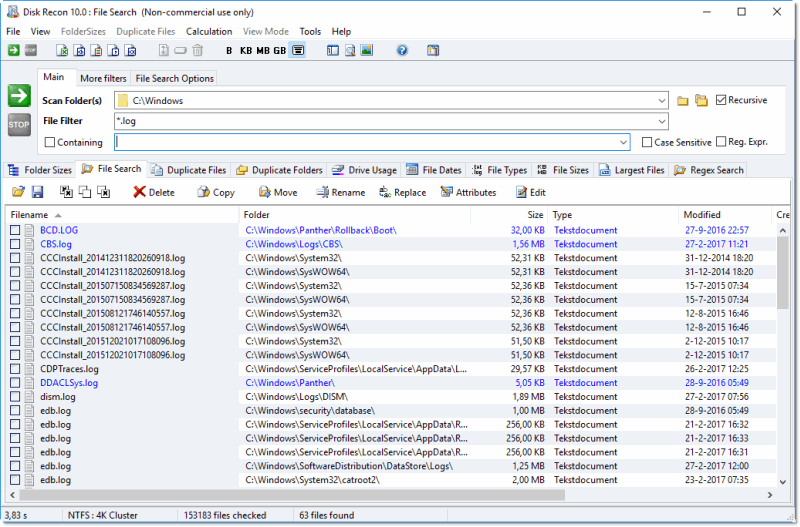Viewport: 800px width, 527px height.
Task: Check the box for dism.log
Action: (15, 396)
